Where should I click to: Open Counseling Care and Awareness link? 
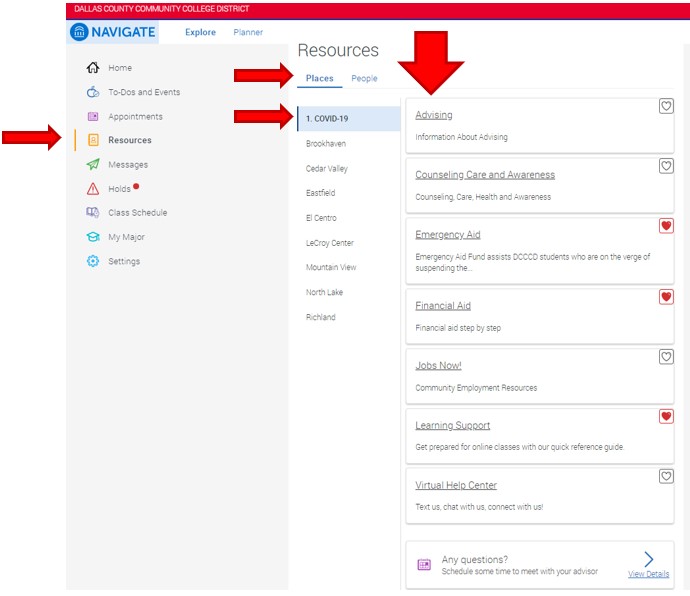(x=485, y=175)
